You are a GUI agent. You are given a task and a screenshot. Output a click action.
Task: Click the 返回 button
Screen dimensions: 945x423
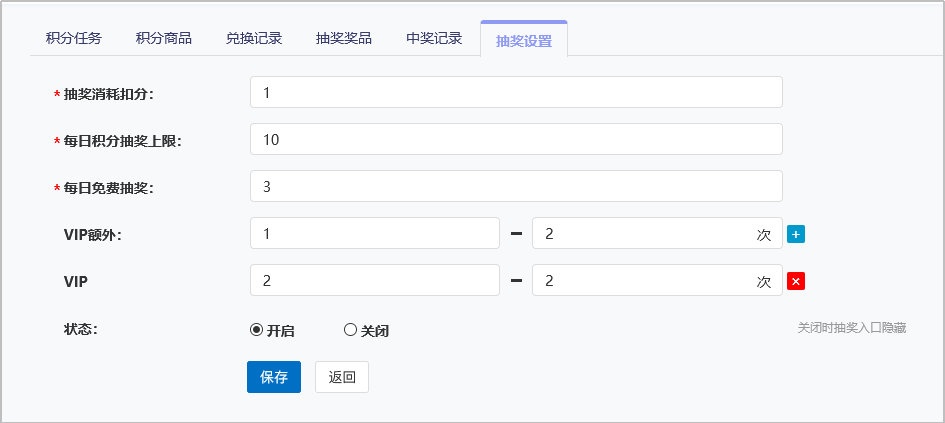tap(342, 377)
